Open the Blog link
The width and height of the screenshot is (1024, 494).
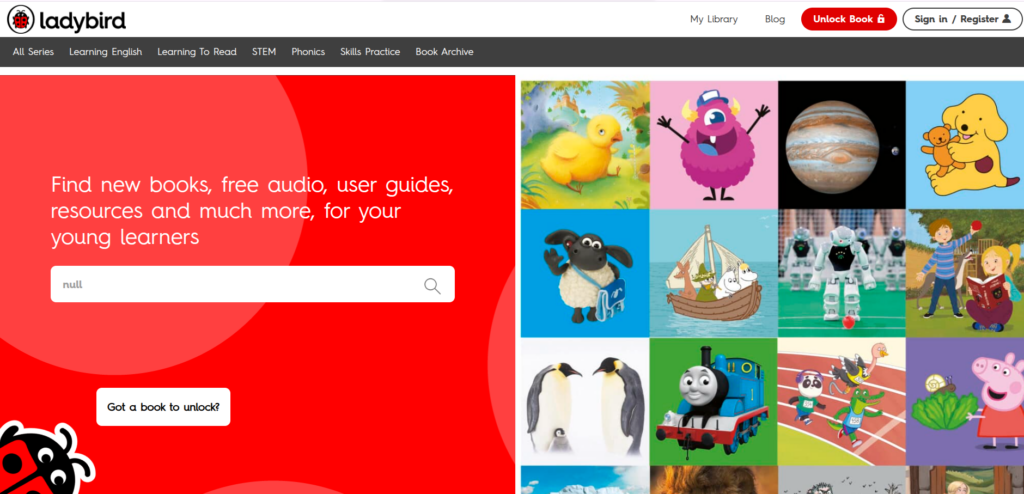775,19
